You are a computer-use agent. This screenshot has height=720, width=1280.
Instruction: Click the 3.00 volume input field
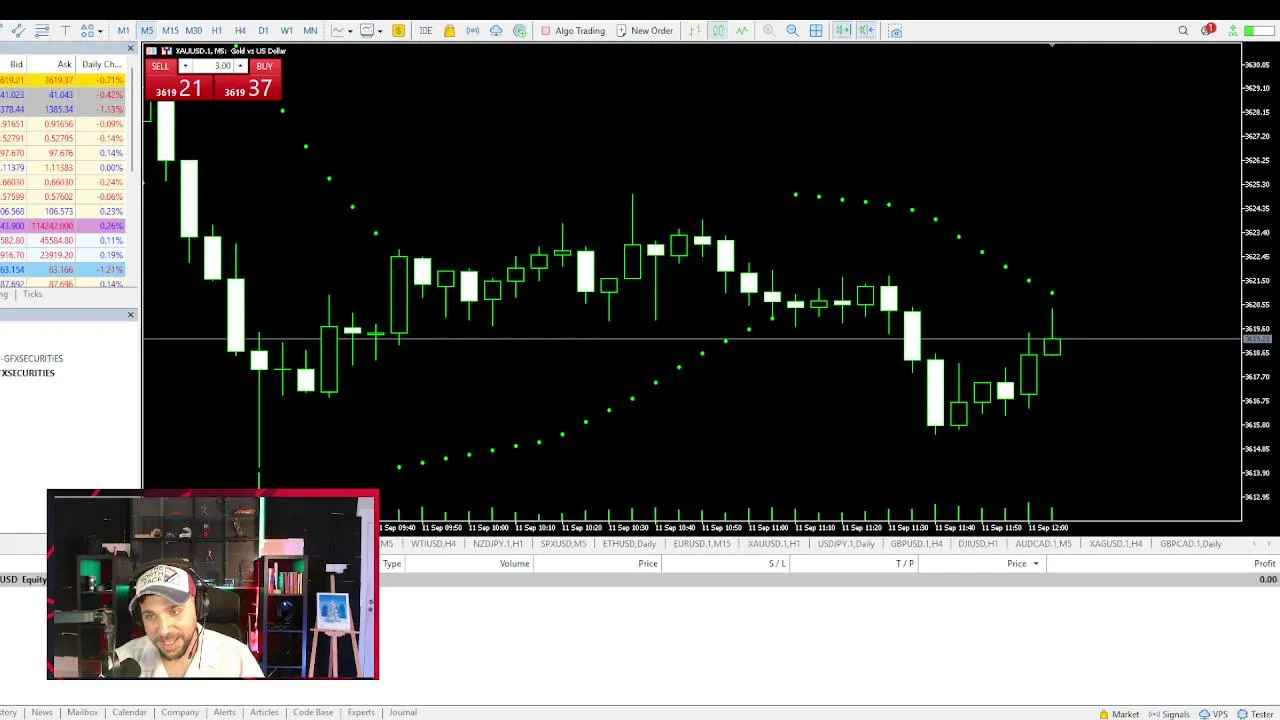213,67
